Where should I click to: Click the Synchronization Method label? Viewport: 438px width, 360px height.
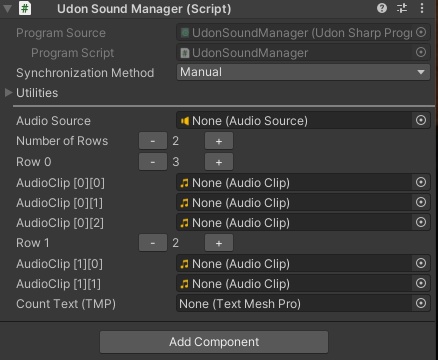click(x=85, y=73)
